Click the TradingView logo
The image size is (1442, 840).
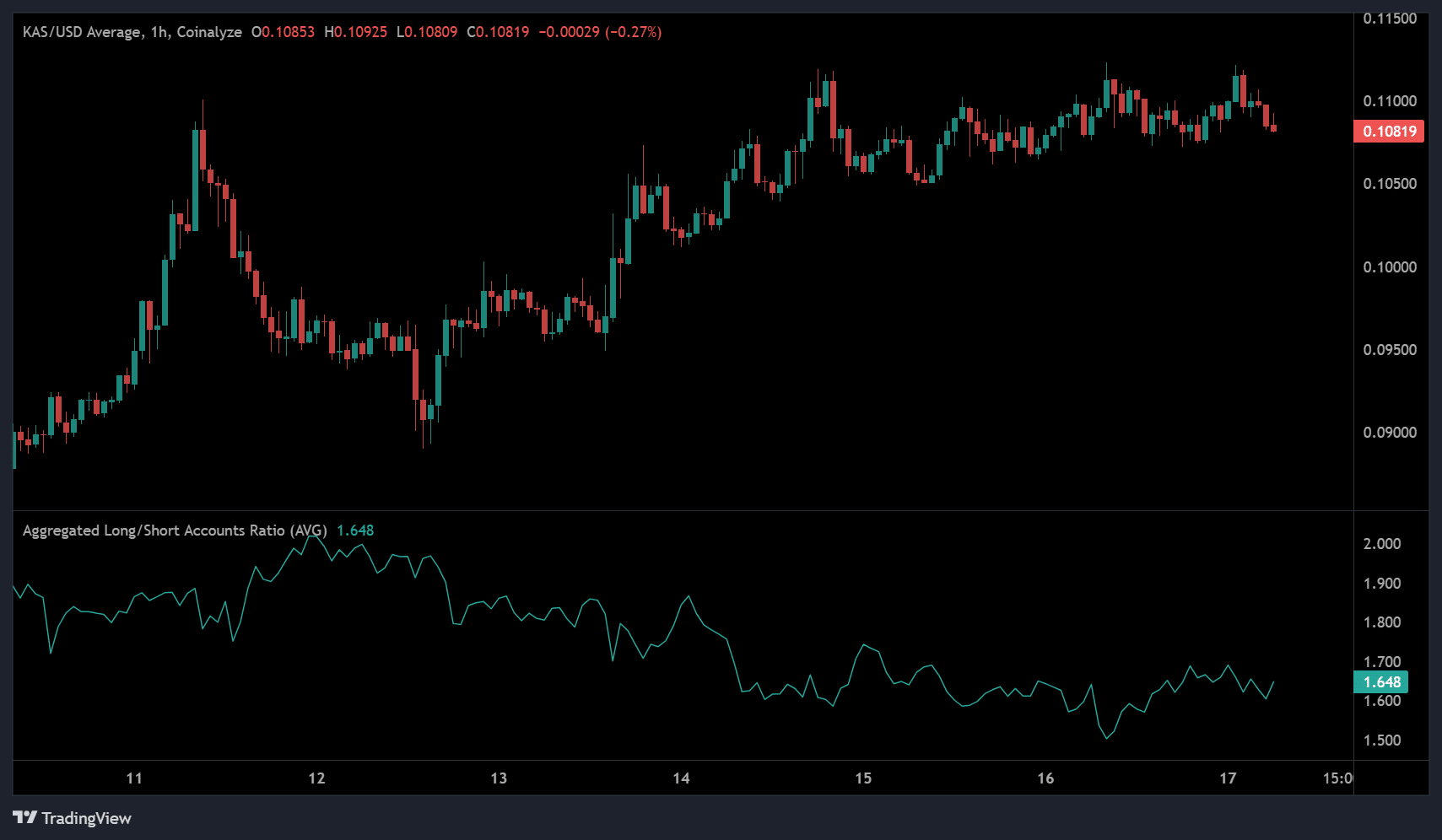(x=73, y=818)
